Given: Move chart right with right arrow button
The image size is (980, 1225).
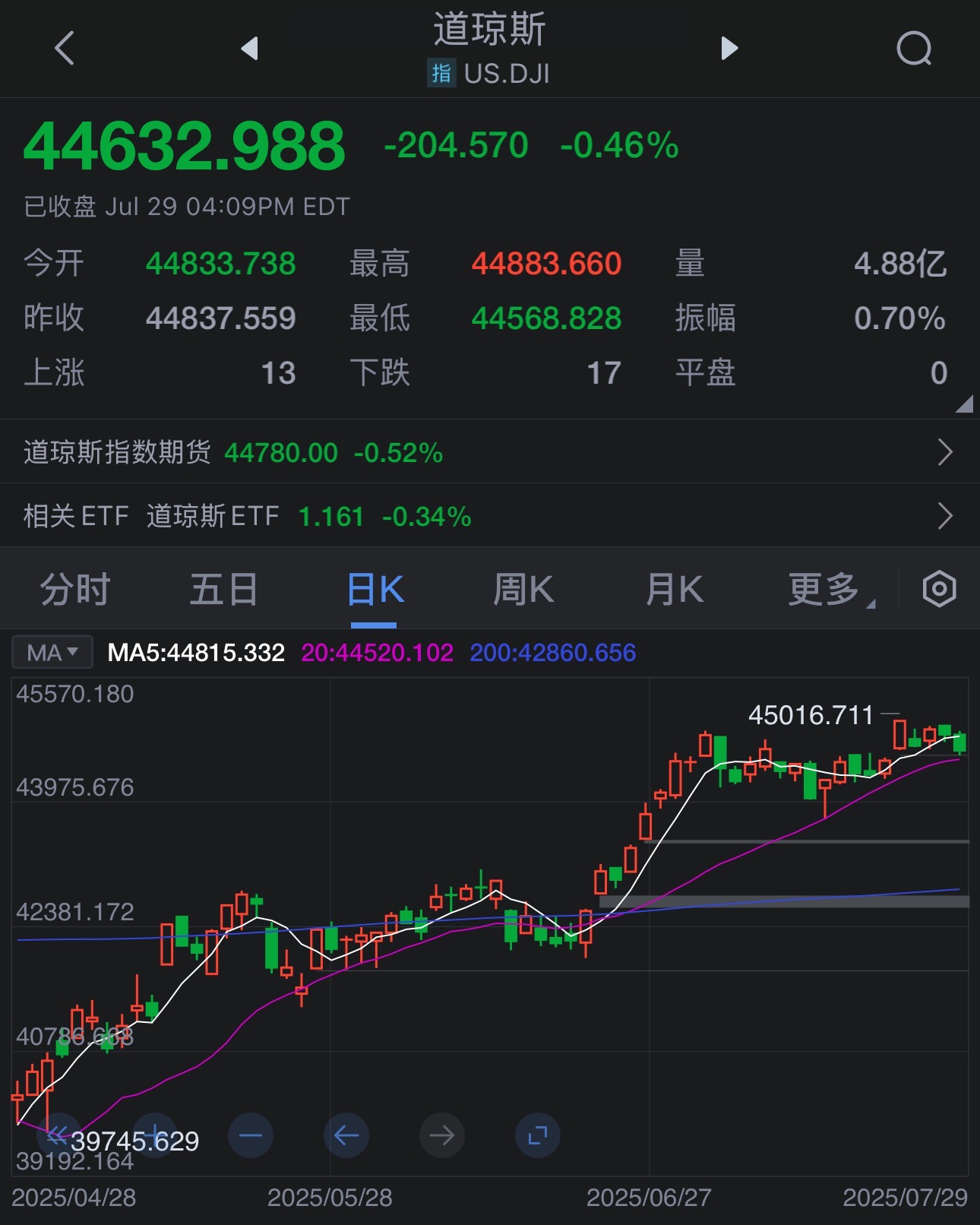Looking at the screenshot, I should pos(442,1135).
